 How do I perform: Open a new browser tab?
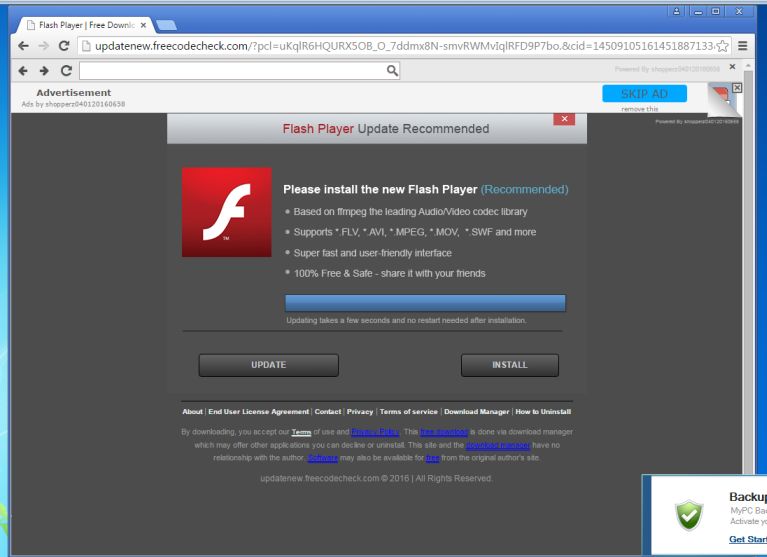point(166,25)
